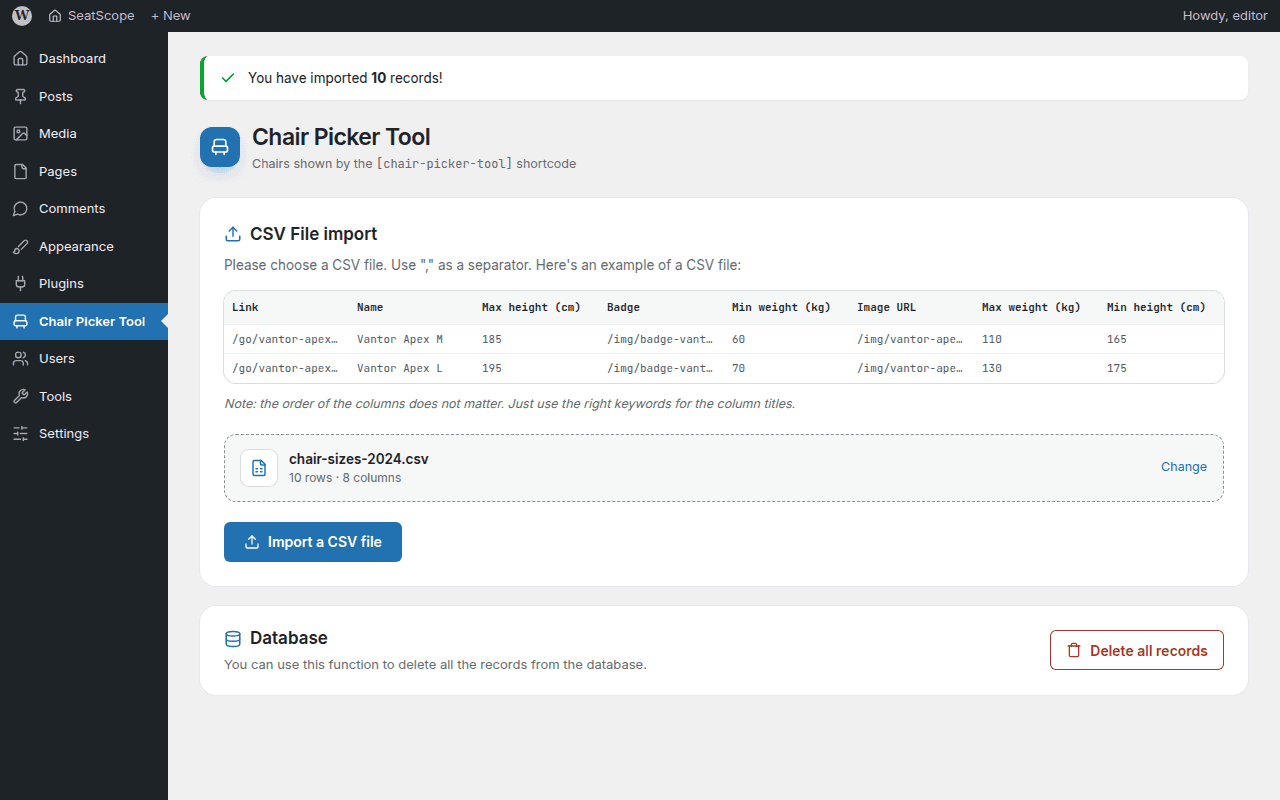Open the Comments menu item
This screenshot has width=1280, height=800.
(x=84, y=209)
